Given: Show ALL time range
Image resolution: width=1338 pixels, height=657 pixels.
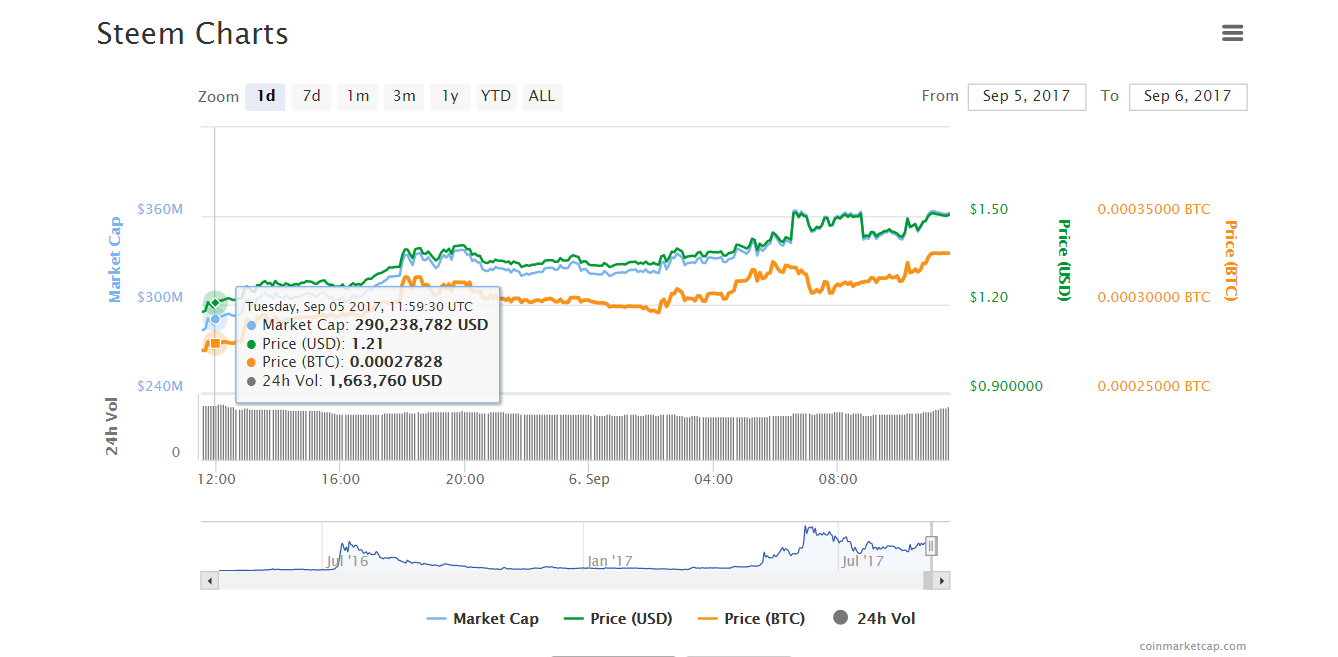Looking at the screenshot, I should point(542,96).
